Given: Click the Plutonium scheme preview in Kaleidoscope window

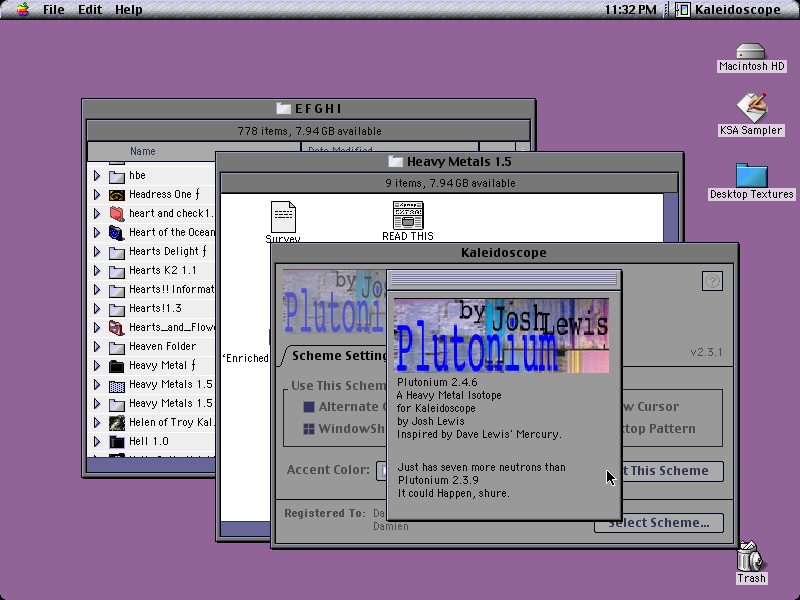Looking at the screenshot, I should (335, 302).
